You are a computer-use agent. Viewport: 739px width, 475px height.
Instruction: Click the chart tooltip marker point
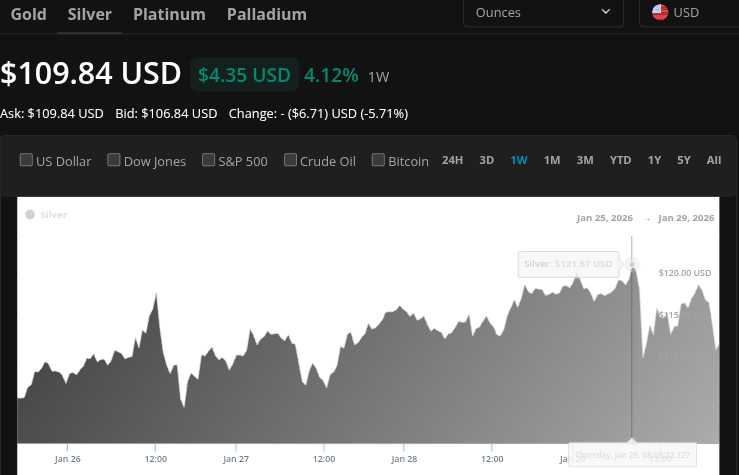point(632,264)
